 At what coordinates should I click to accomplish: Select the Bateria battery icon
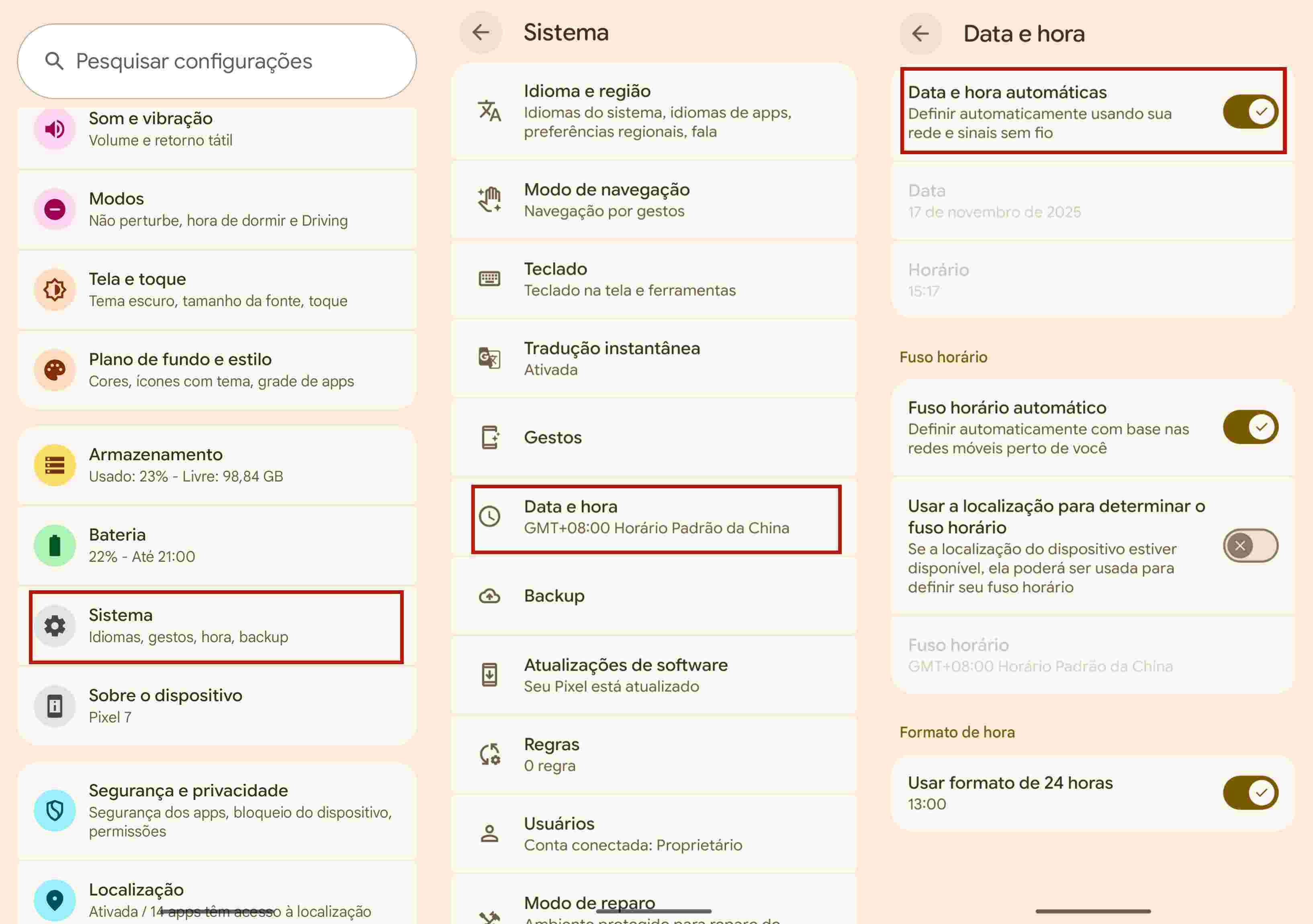tap(54, 545)
